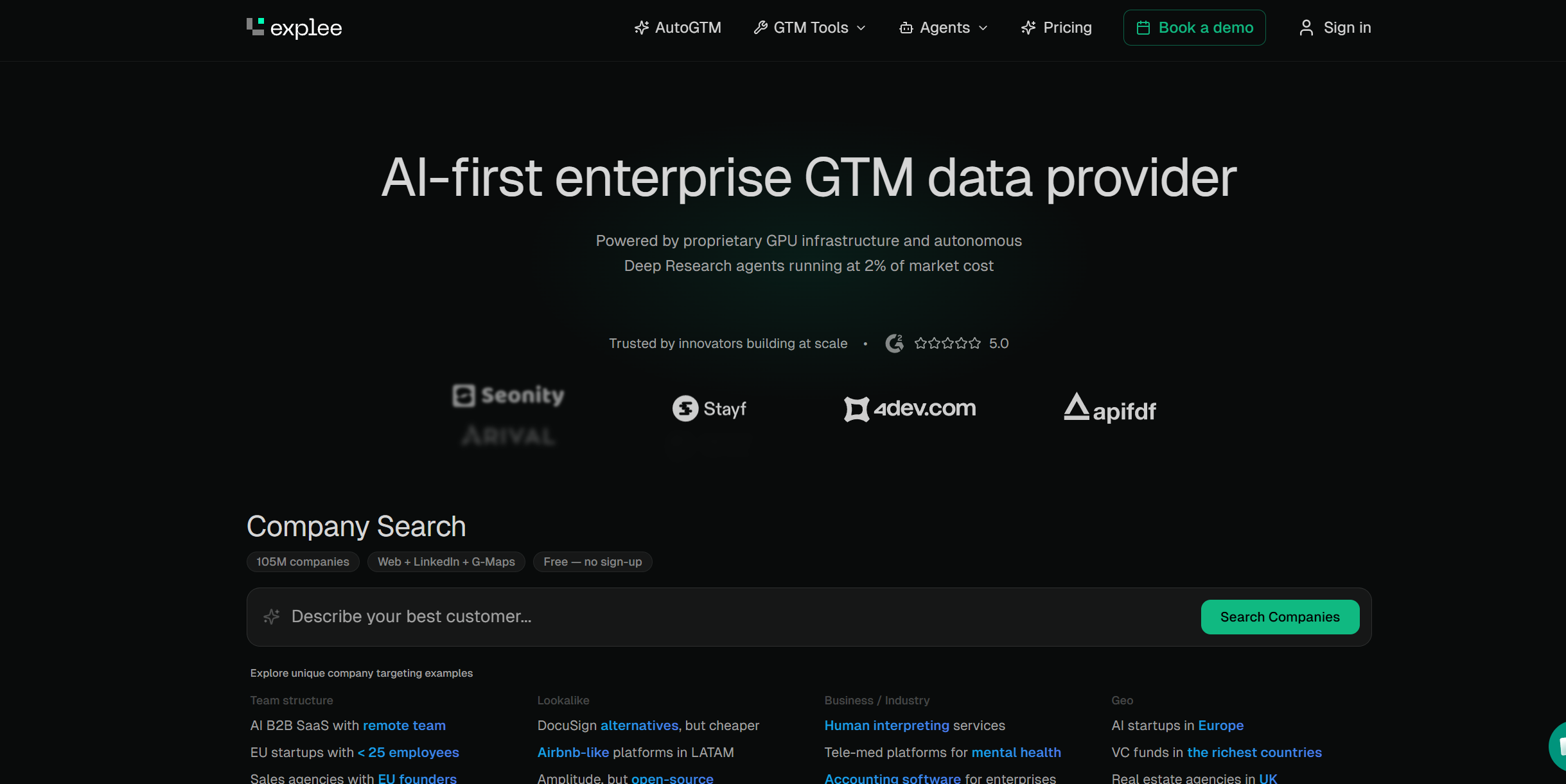Click the G2 logo icon
1566x784 pixels.
pos(894,344)
